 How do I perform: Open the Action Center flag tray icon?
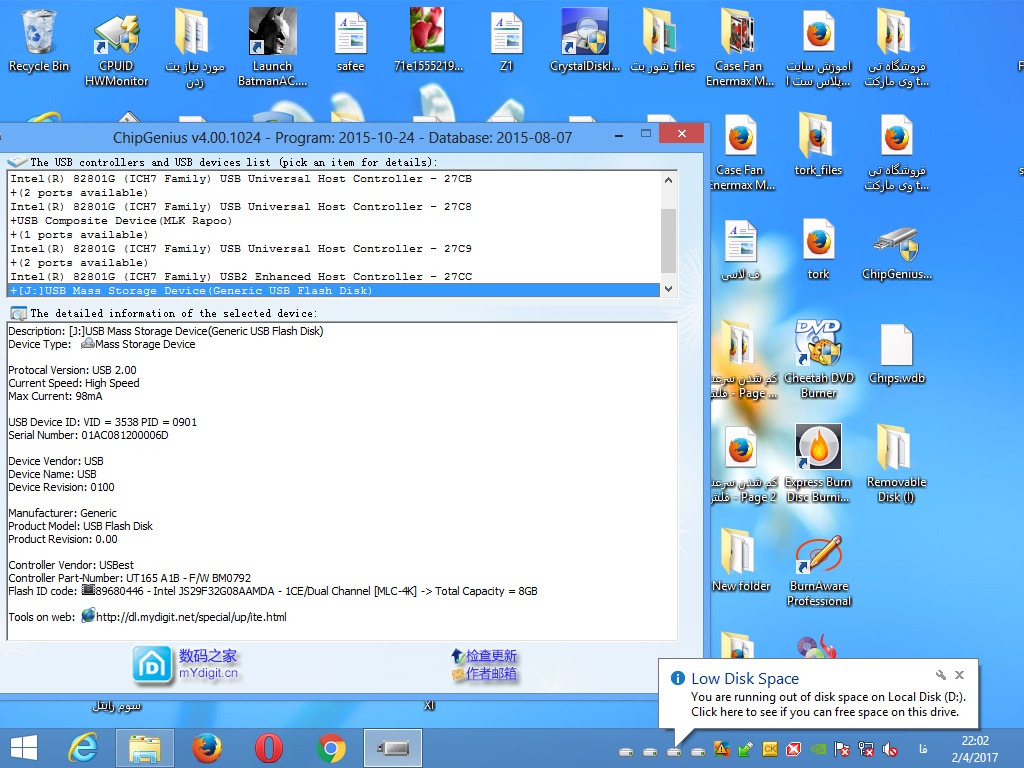(x=842, y=749)
